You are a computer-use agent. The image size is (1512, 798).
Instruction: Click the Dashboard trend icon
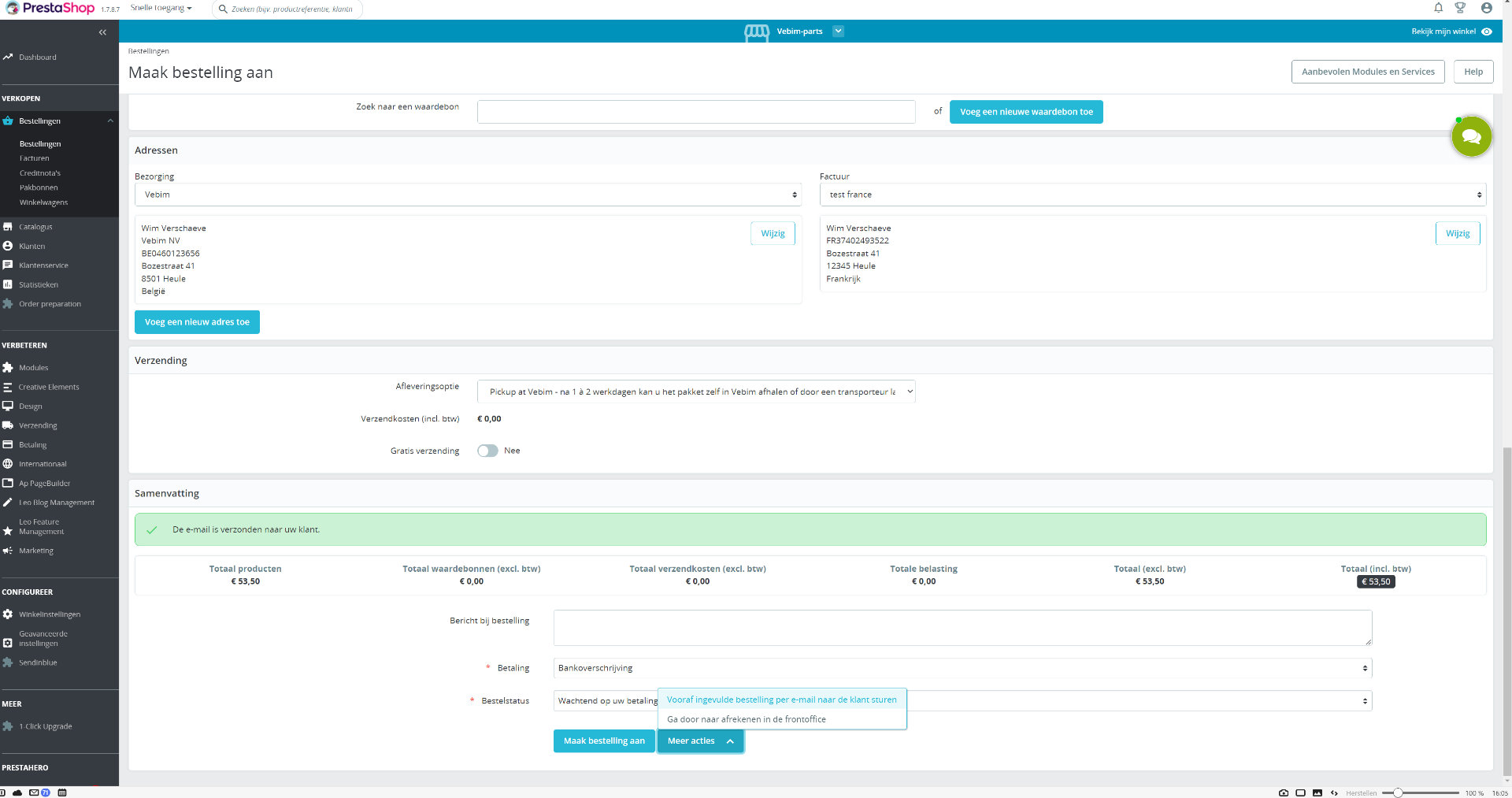tap(8, 57)
